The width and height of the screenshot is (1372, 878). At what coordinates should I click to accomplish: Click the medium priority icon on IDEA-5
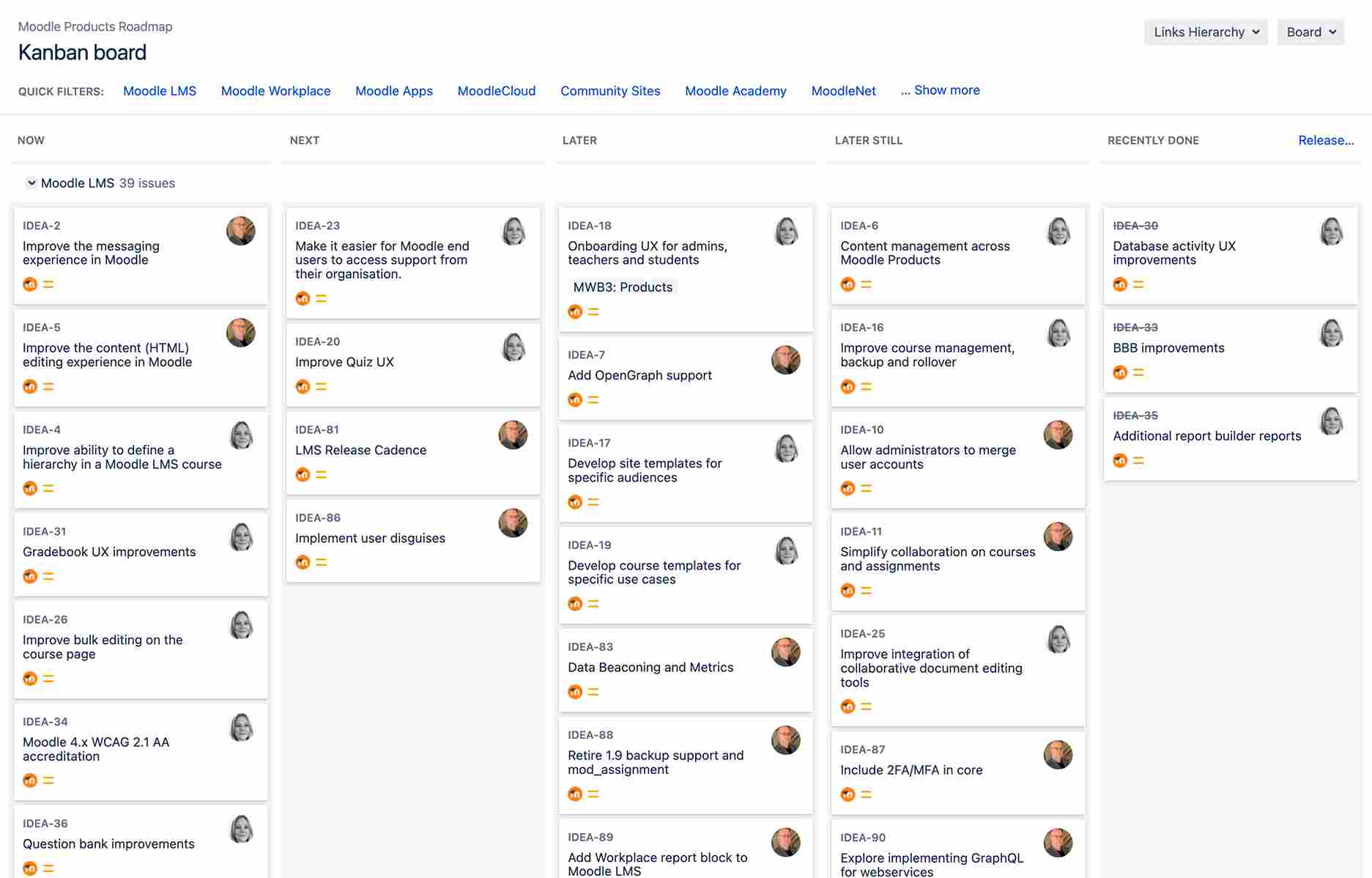click(x=48, y=386)
